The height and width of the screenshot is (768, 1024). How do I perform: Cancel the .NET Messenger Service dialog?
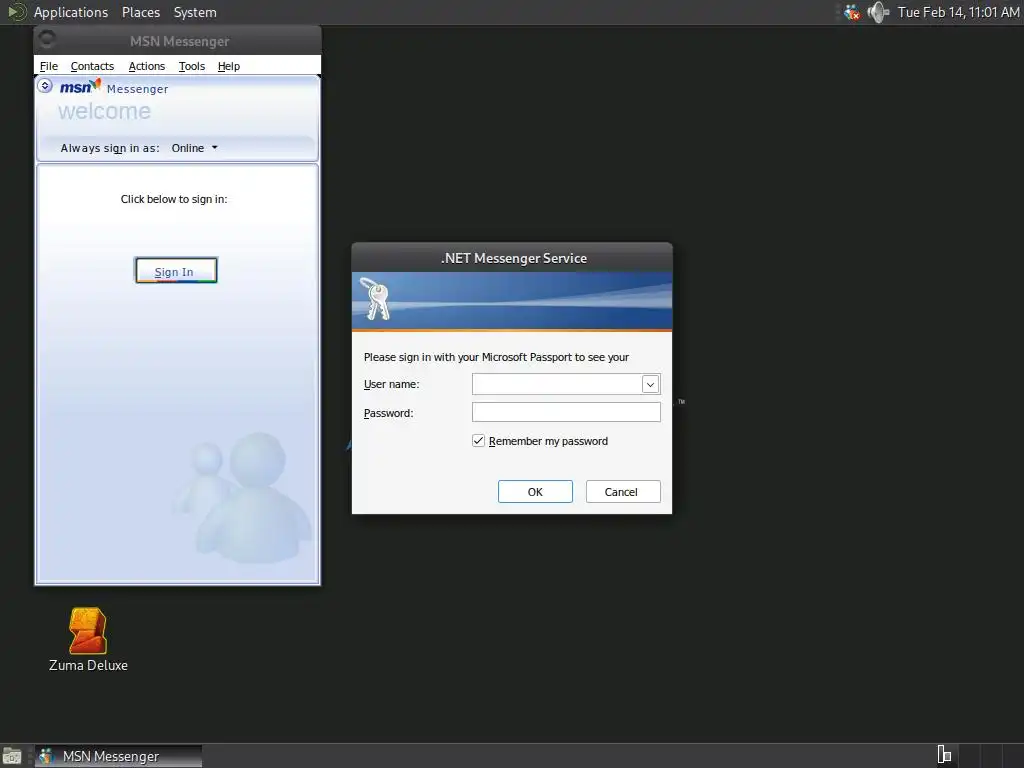[623, 492]
